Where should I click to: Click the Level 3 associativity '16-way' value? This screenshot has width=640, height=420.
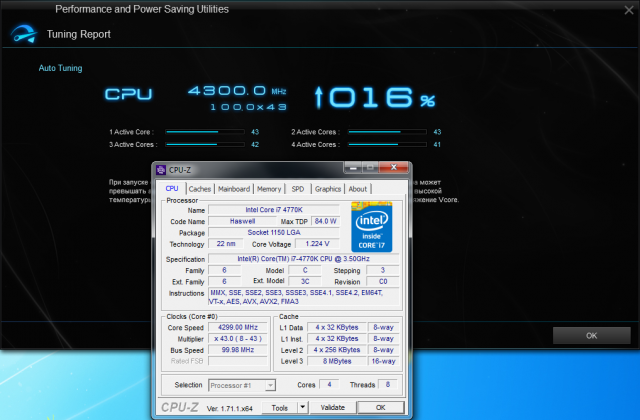[x=383, y=361]
